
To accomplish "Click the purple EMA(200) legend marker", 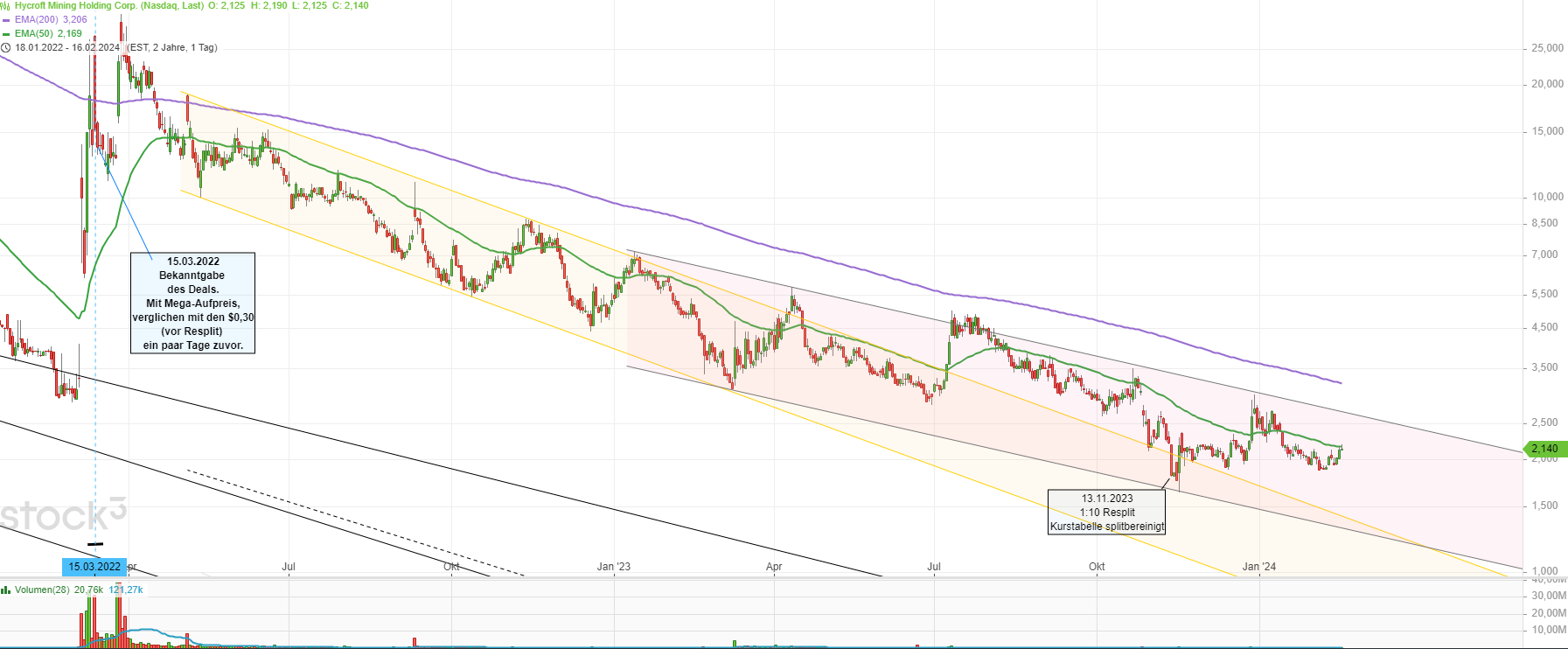I will [6, 19].
